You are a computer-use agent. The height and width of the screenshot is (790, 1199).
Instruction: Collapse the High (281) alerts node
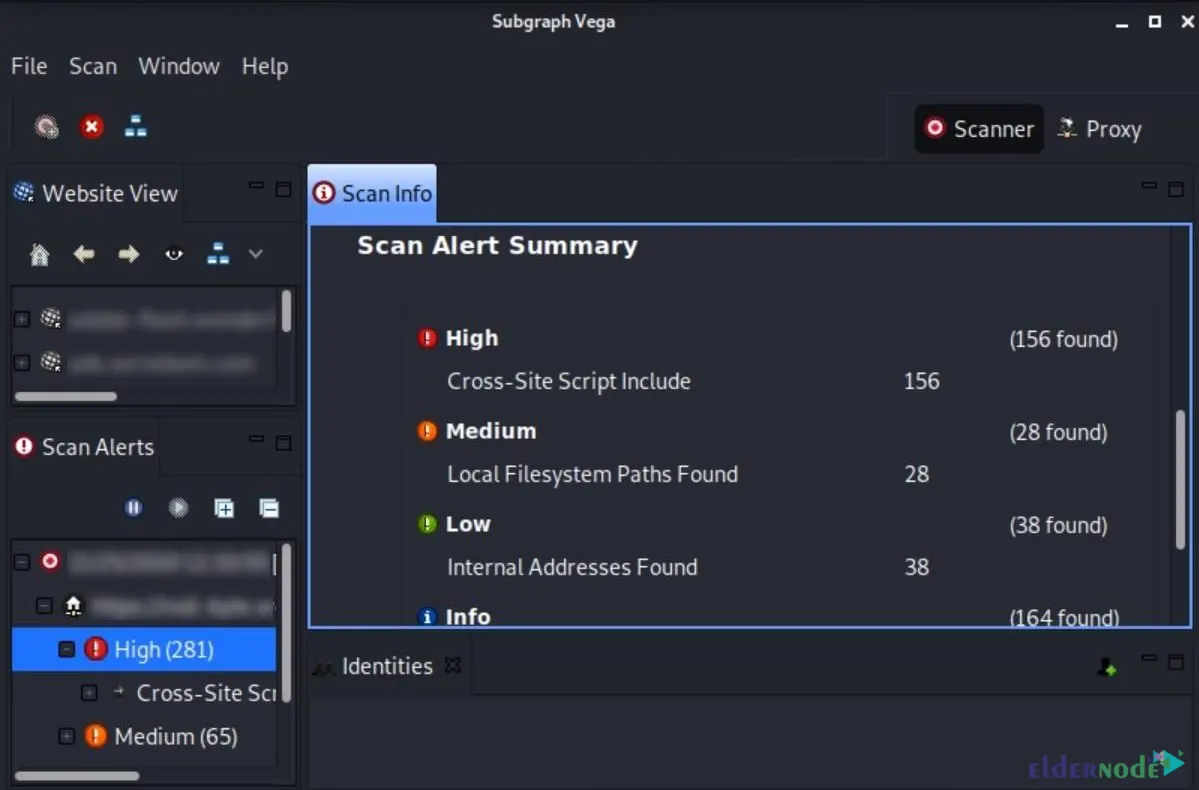[67, 649]
